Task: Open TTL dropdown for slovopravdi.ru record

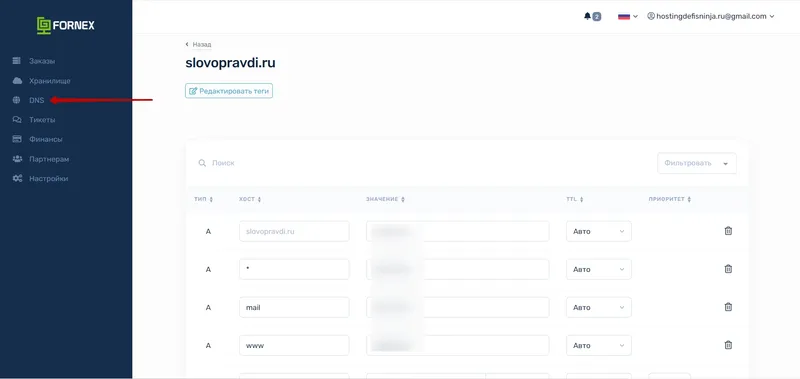Action: tap(598, 231)
